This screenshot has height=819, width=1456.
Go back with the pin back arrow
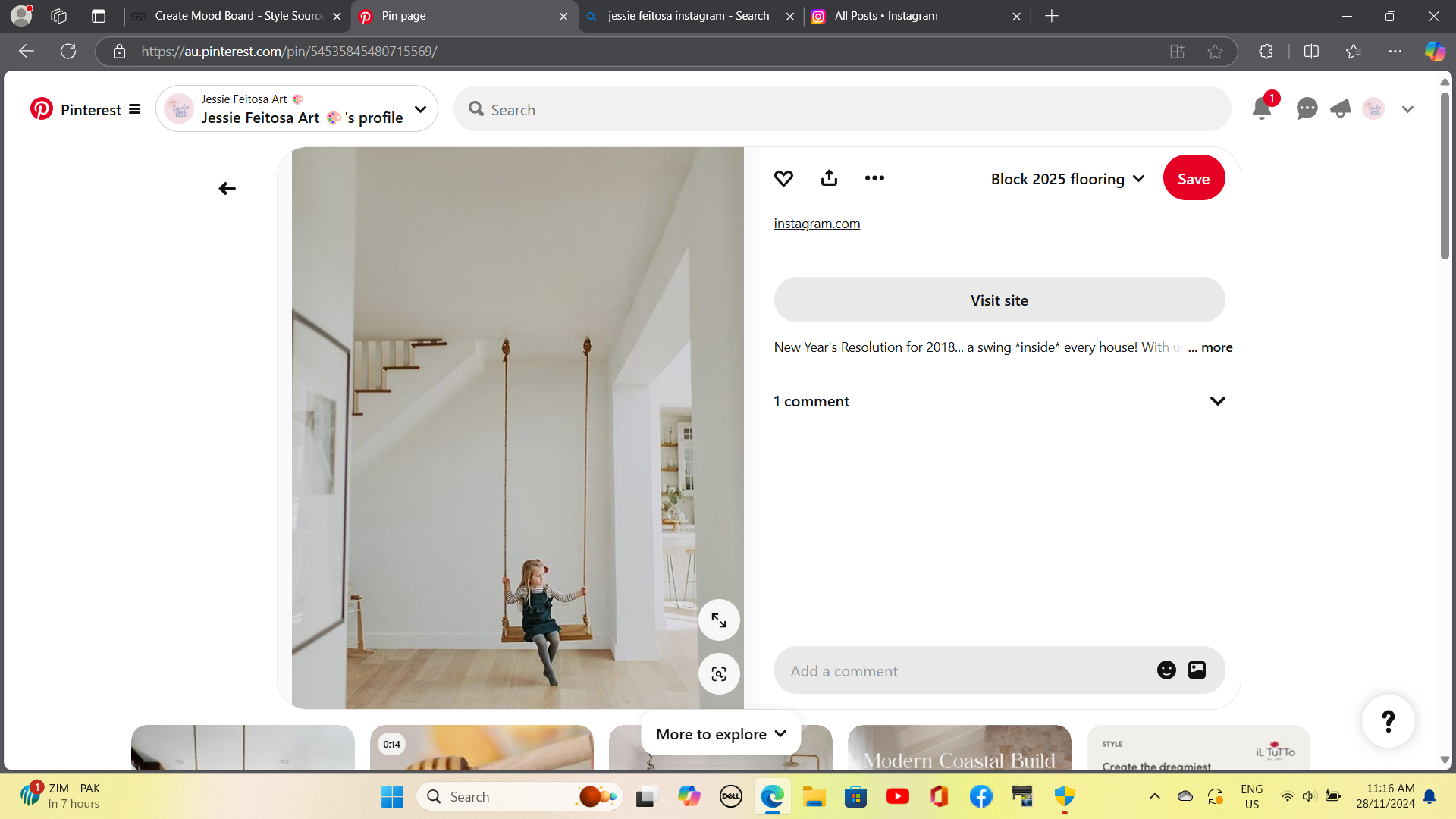point(227,188)
